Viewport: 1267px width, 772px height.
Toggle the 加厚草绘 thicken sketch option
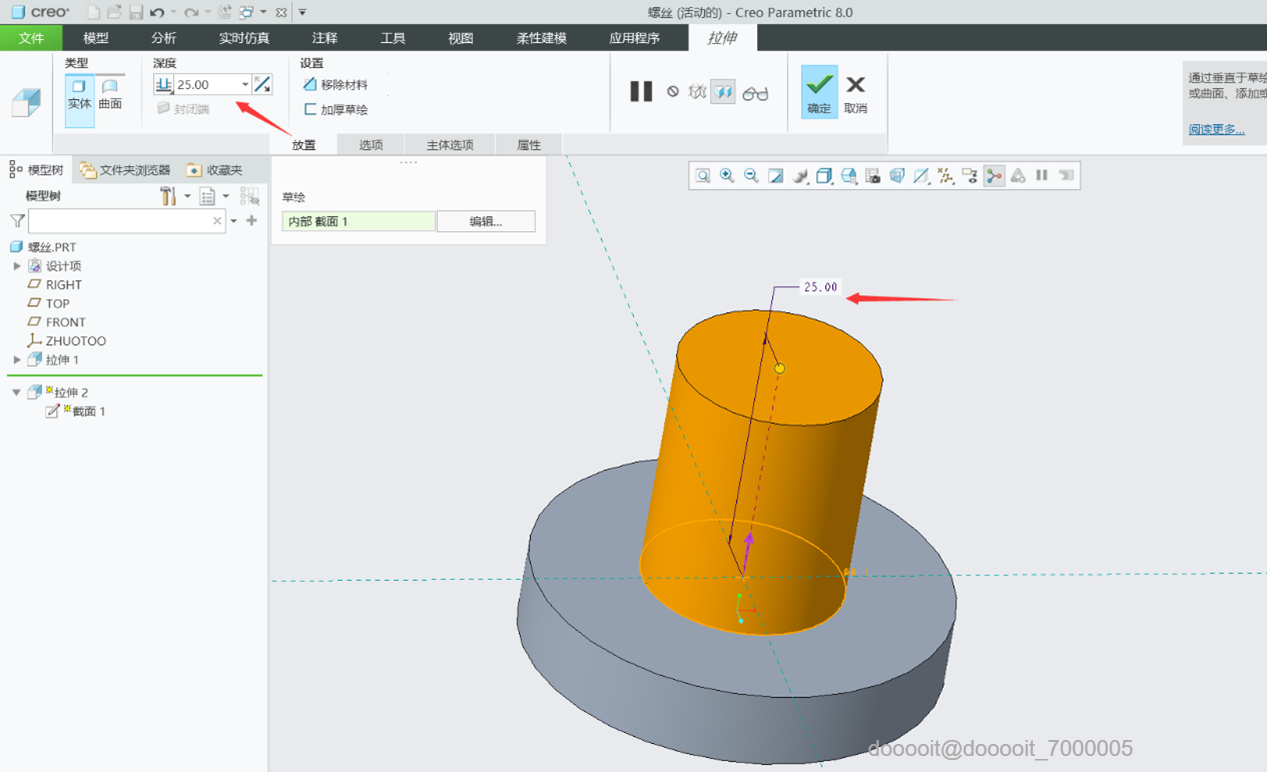click(x=336, y=110)
